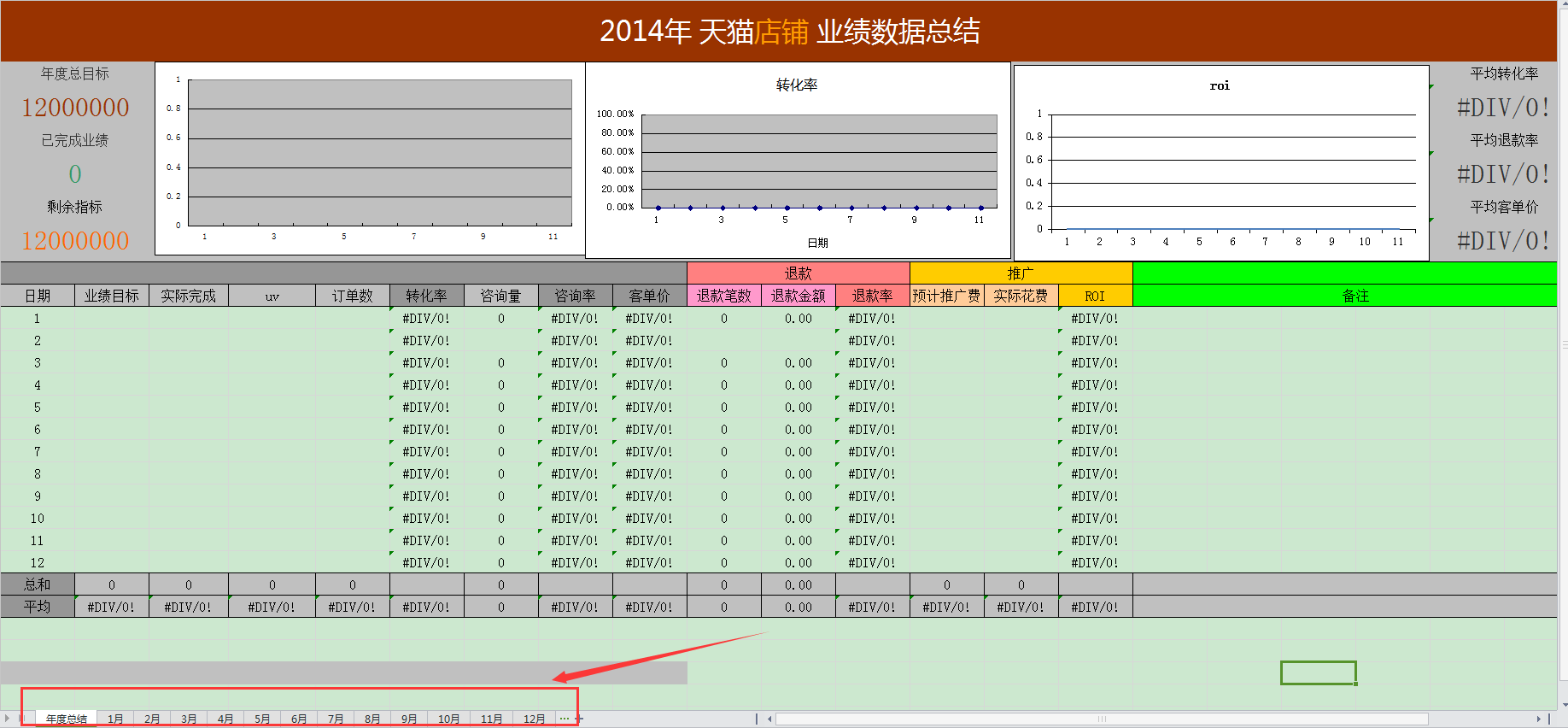1568x728 pixels.
Task: Select the 年度总目标 value 12000000
Action: click(75, 108)
